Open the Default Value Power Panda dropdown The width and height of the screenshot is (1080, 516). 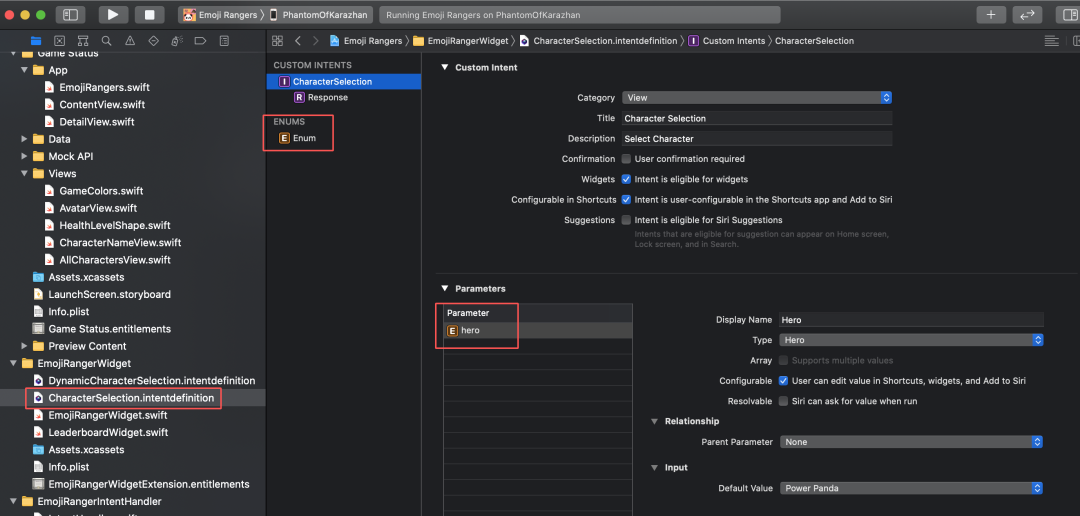[x=911, y=488]
